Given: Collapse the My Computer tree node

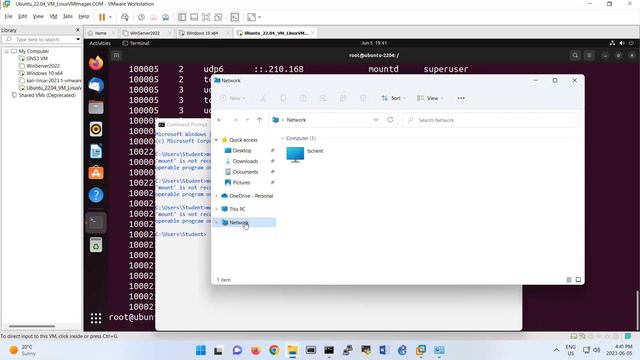Looking at the screenshot, I should coord(7,51).
